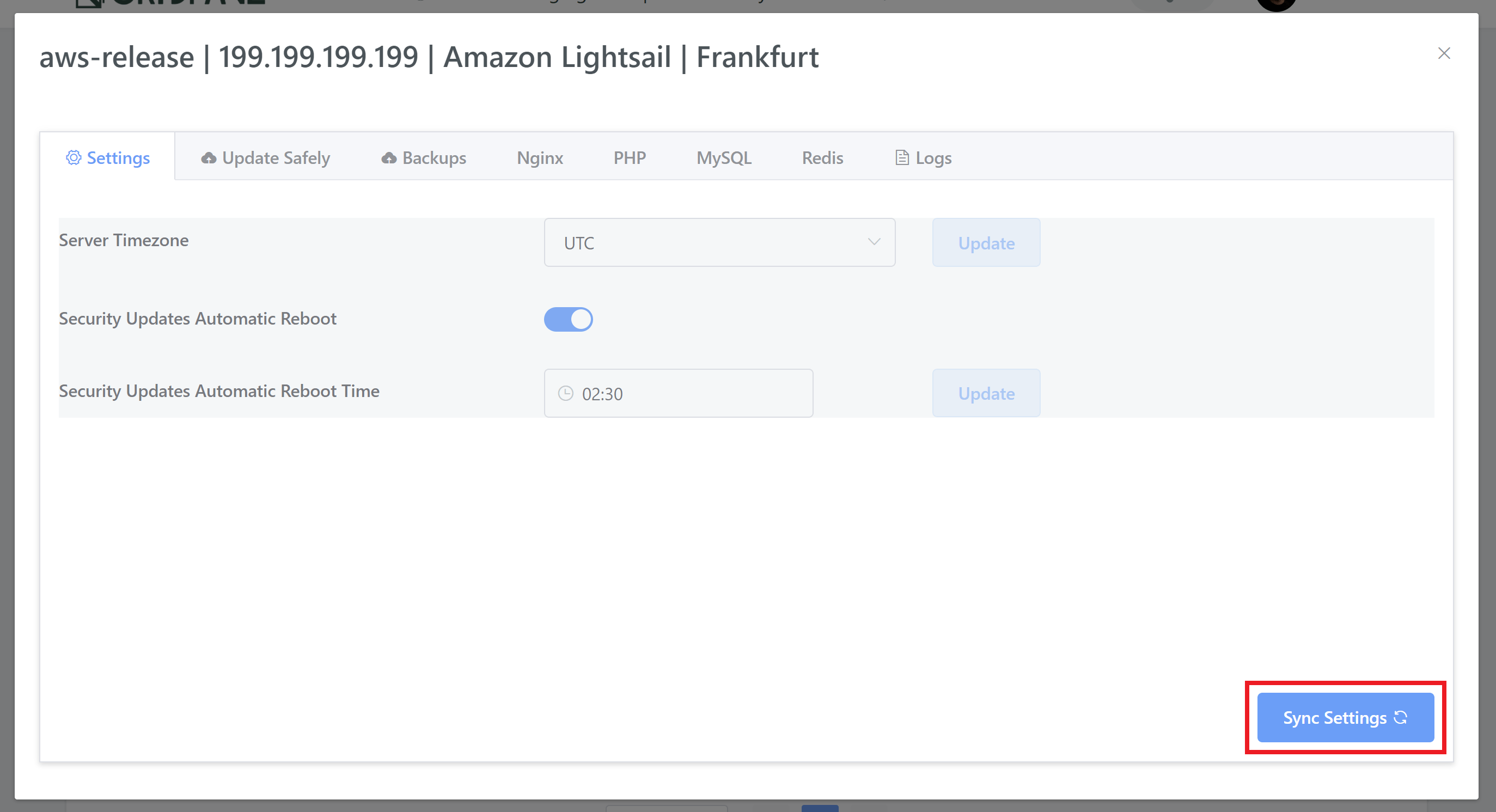Screen dimensions: 1496x812
Task: Open the Server Timezone dropdown
Action: tap(719, 242)
